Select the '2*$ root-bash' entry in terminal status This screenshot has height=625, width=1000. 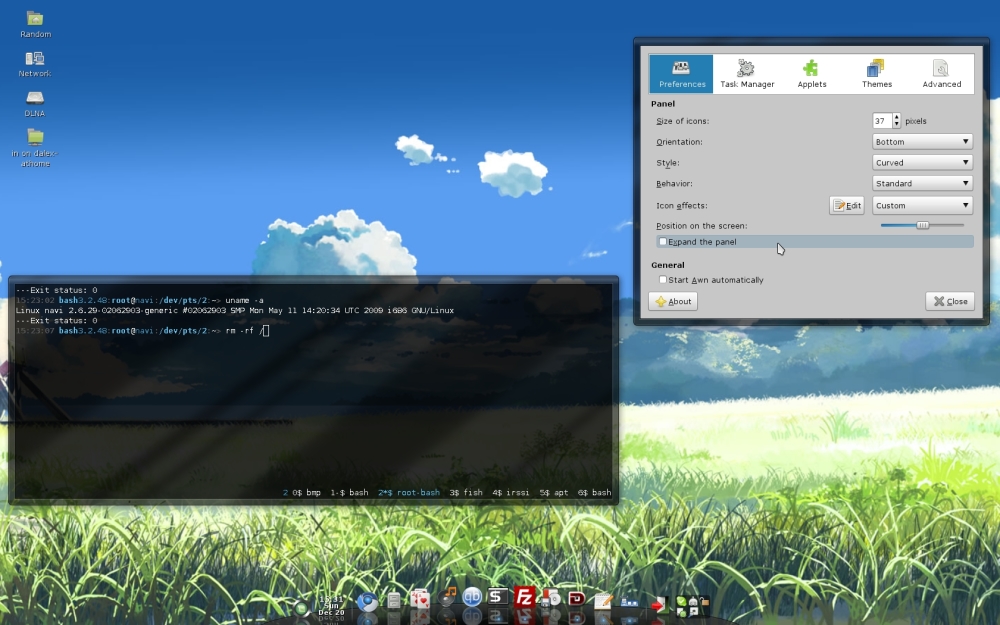(x=409, y=492)
